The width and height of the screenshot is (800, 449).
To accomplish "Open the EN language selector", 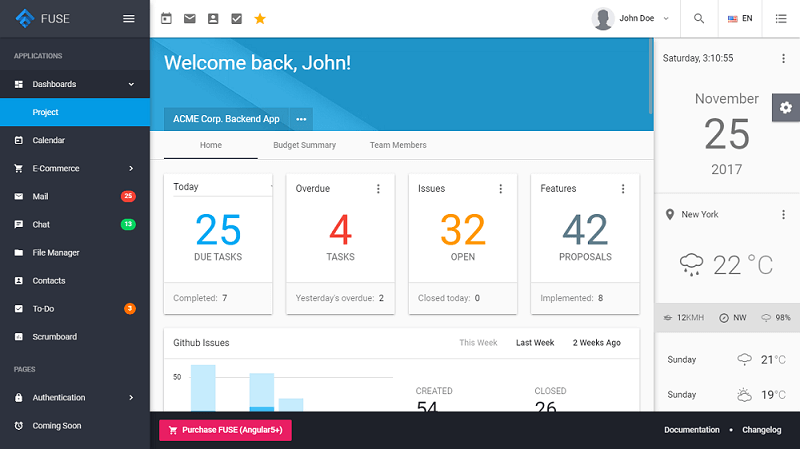I will tap(740, 19).
